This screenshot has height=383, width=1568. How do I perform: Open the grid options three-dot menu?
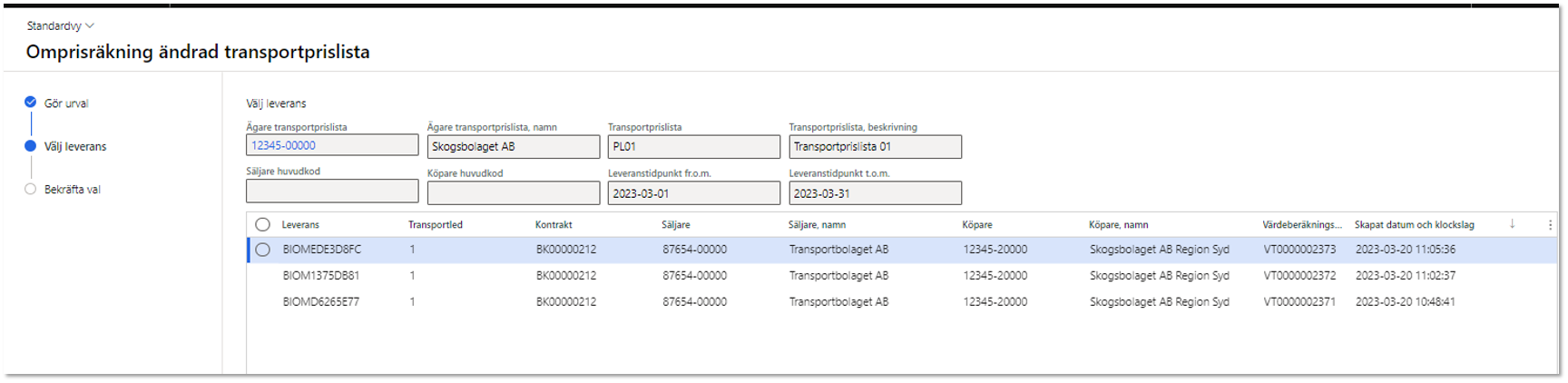click(x=1550, y=224)
